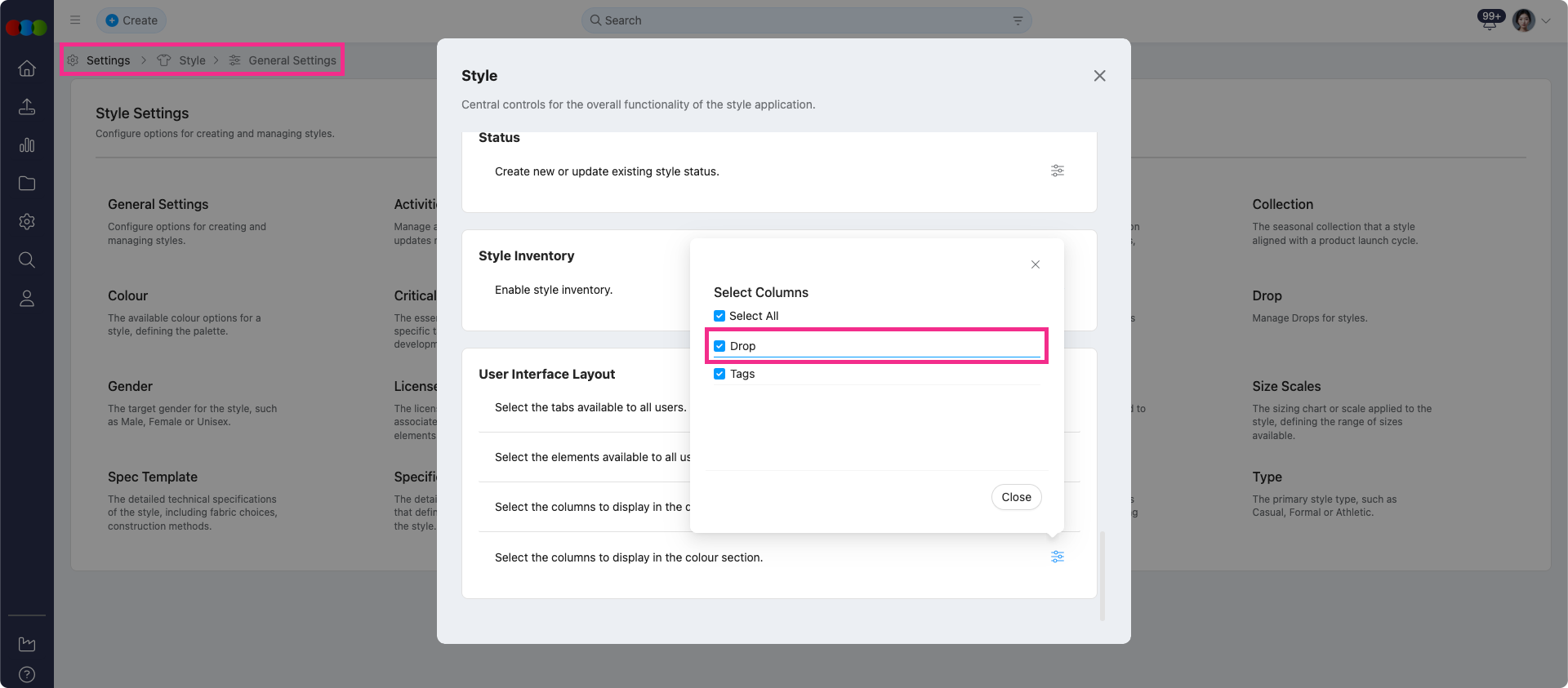
Task: Click the Create button
Action: (131, 20)
